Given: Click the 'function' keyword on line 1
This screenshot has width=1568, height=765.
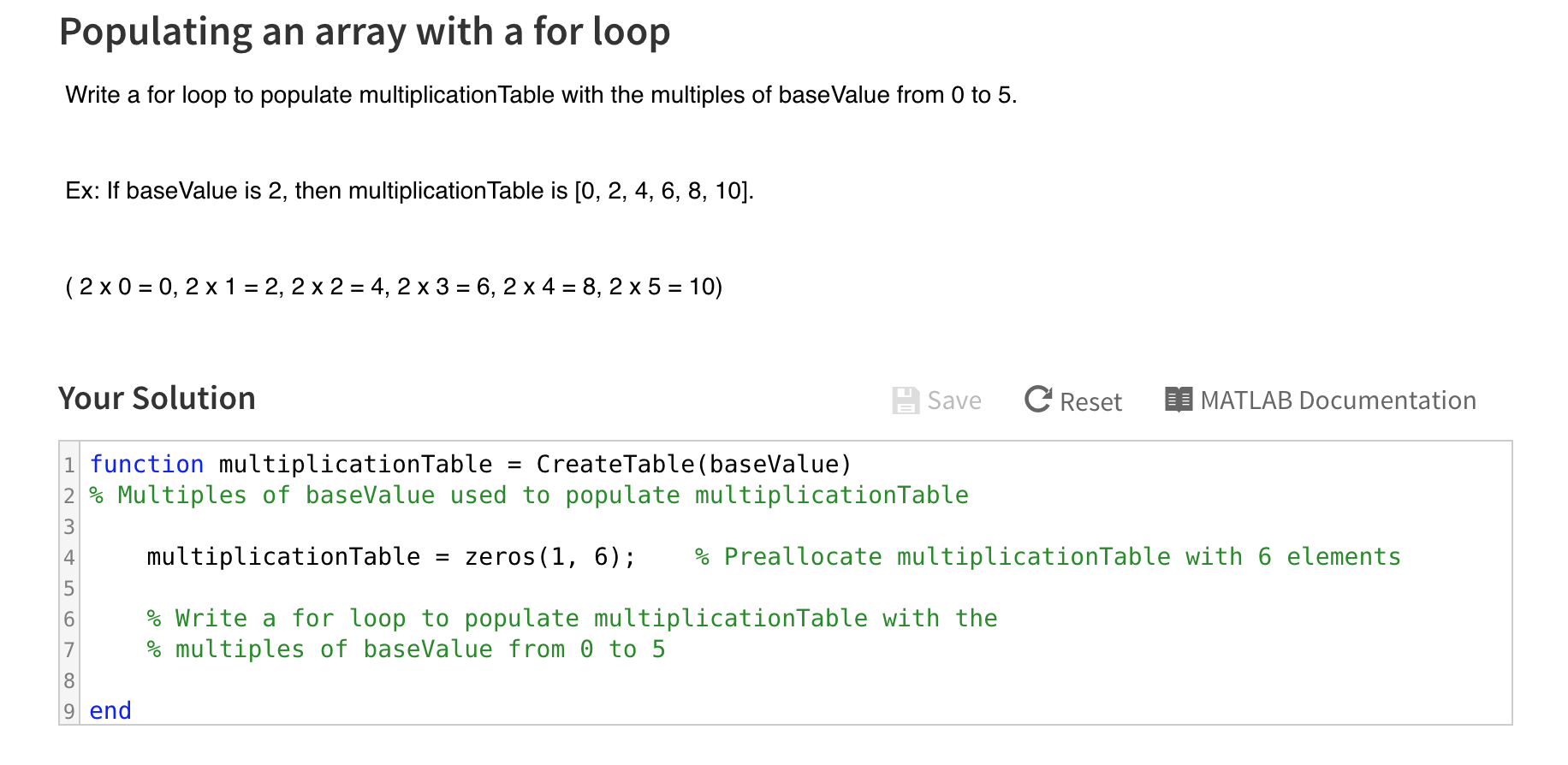Looking at the screenshot, I should coord(146,464).
